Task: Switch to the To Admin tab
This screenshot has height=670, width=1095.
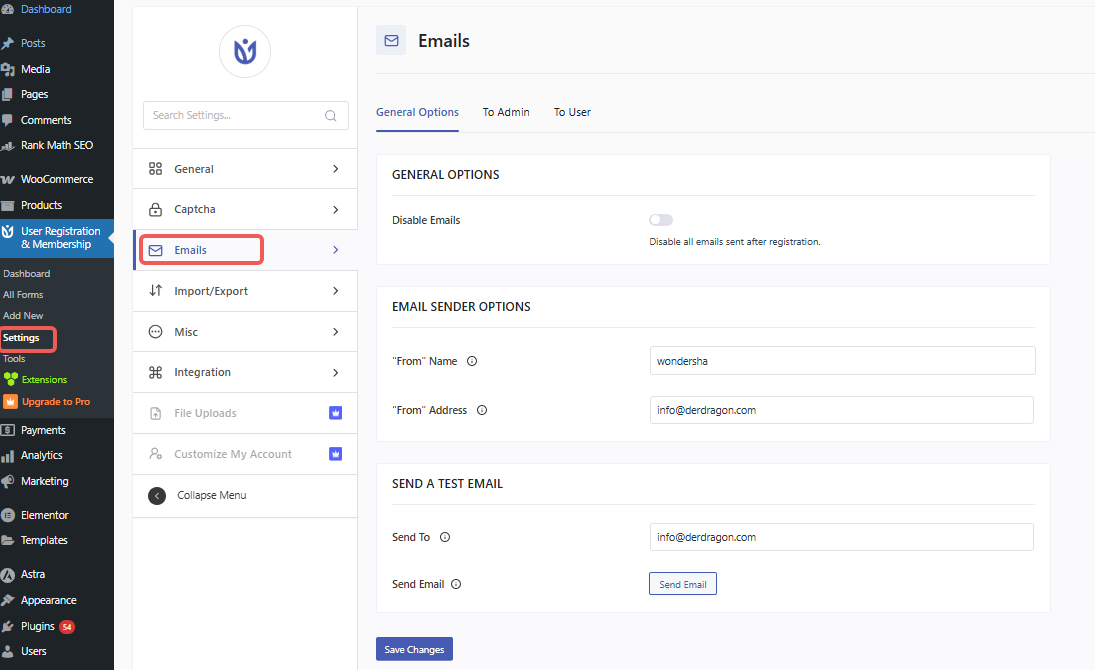Action: click(506, 112)
